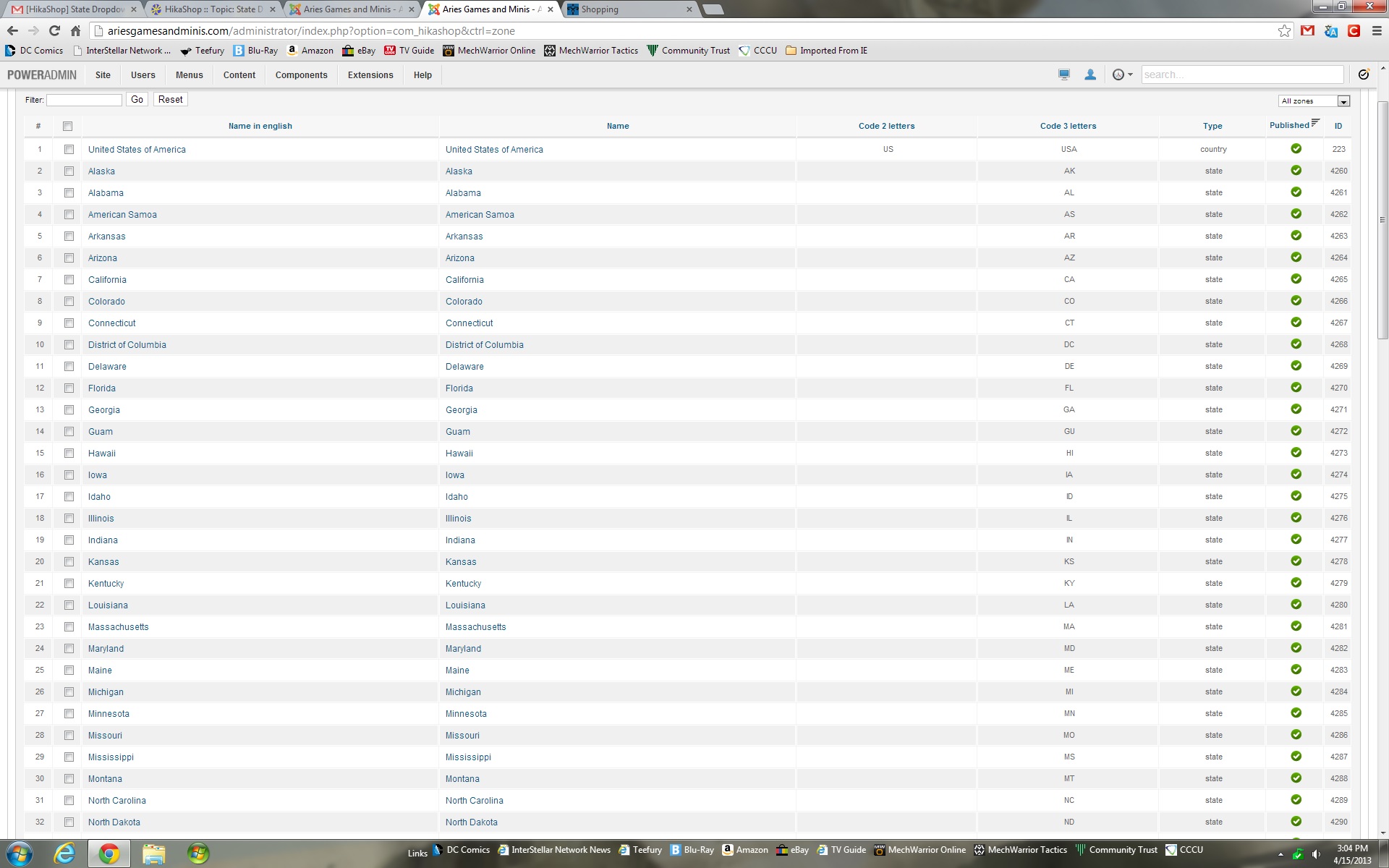Viewport: 1389px width, 868px height.
Task: Select all rows with header checkbox
Action: point(68,126)
